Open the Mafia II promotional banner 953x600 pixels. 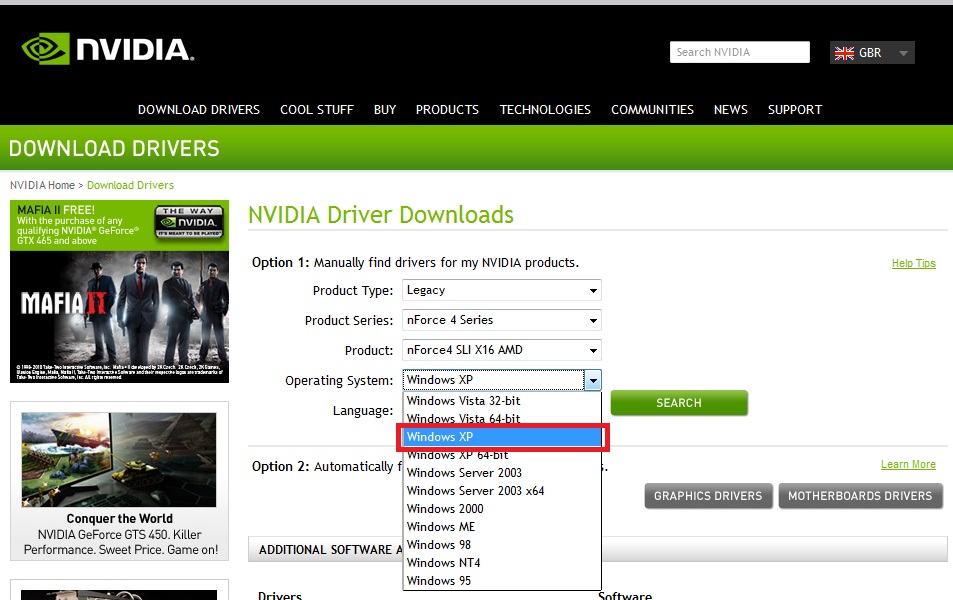[119, 291]
